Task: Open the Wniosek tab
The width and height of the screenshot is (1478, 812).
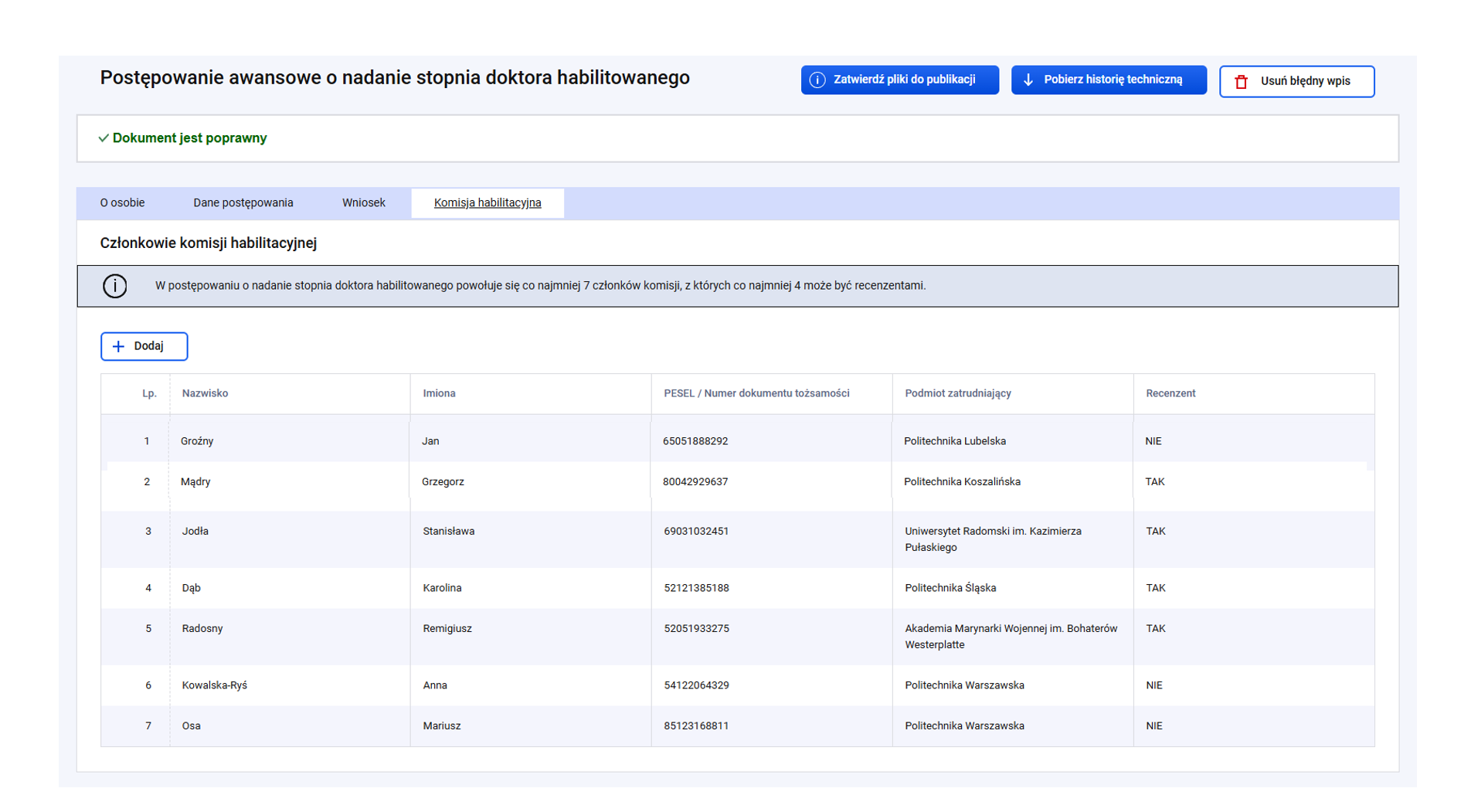Action: (x=363, y=203)
